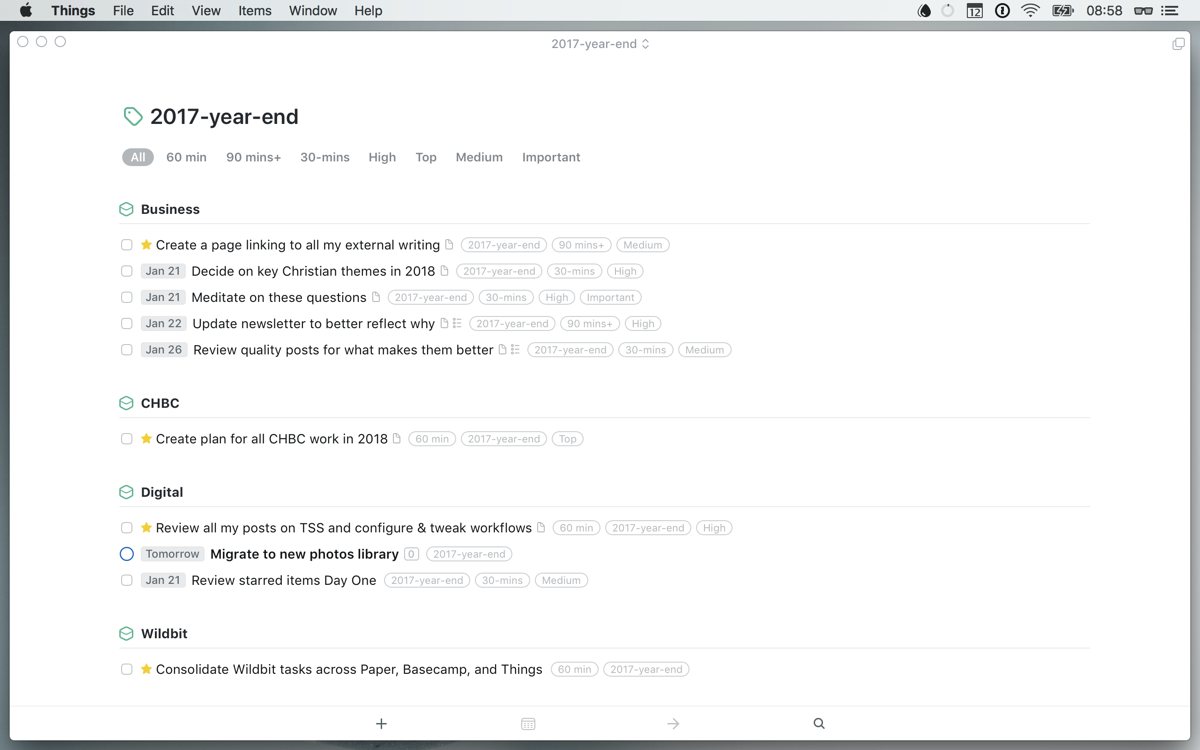
Task: Filter by Medium tag
Action: tap(479, 157)
